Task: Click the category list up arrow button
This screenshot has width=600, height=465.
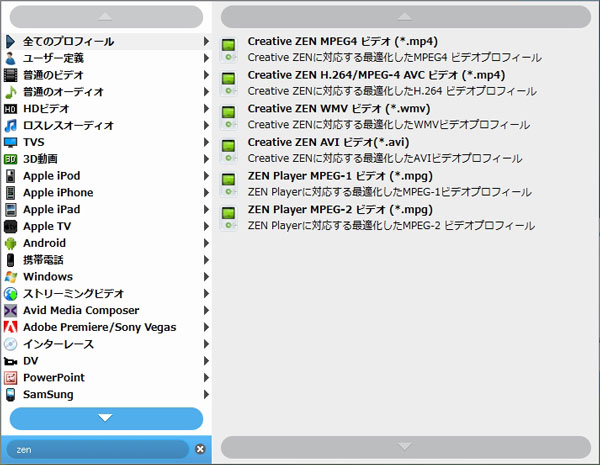Action: click(106, 17)
